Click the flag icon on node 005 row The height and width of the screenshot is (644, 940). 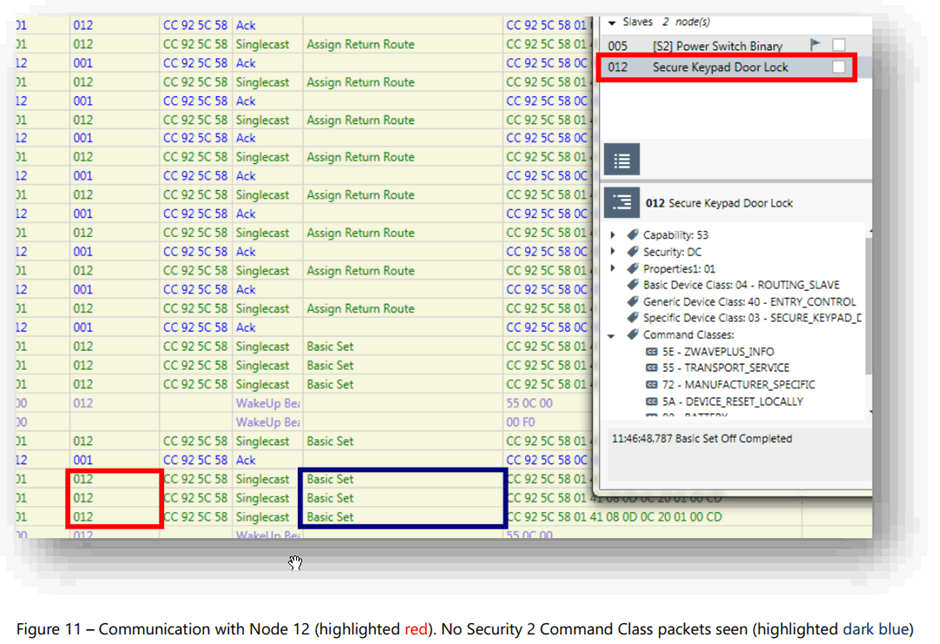click(x=815, y=45)
